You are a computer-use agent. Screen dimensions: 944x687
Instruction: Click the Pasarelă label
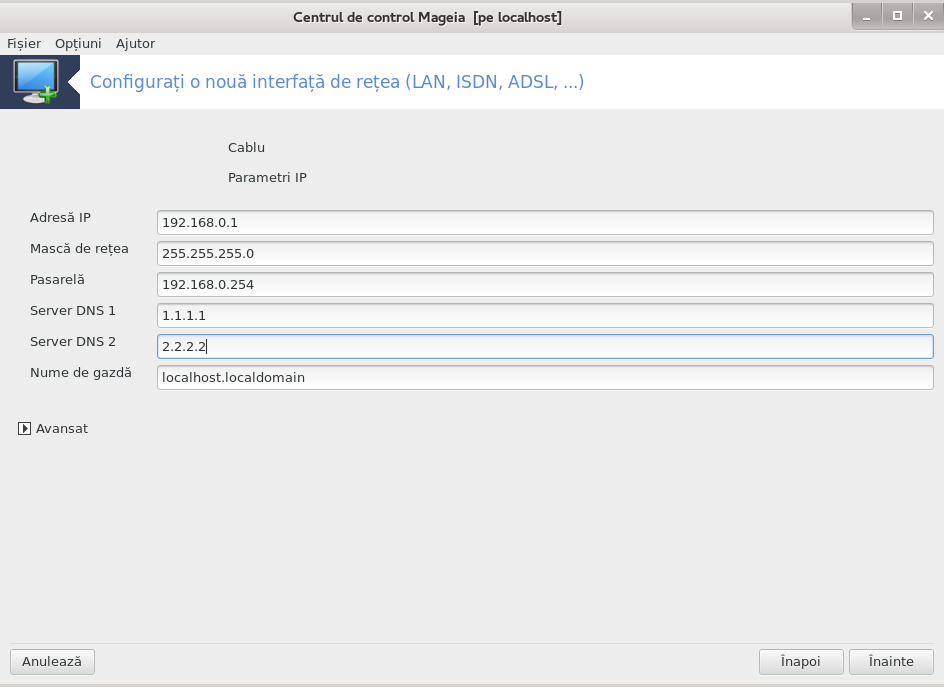57,280
